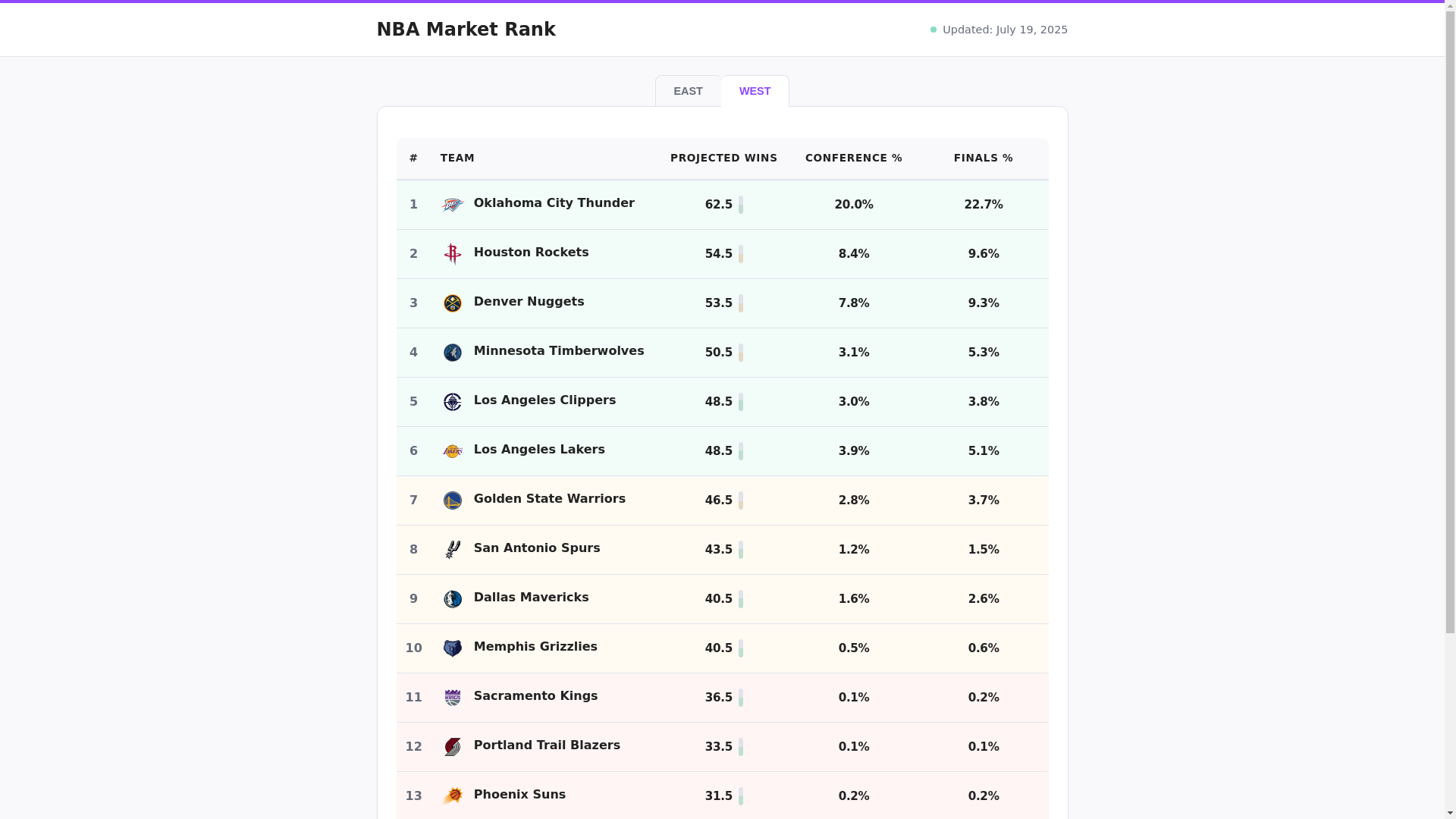1456x819 pixels.
Task: Click rank number 13 in Suns row
Action: click(413, 796)
